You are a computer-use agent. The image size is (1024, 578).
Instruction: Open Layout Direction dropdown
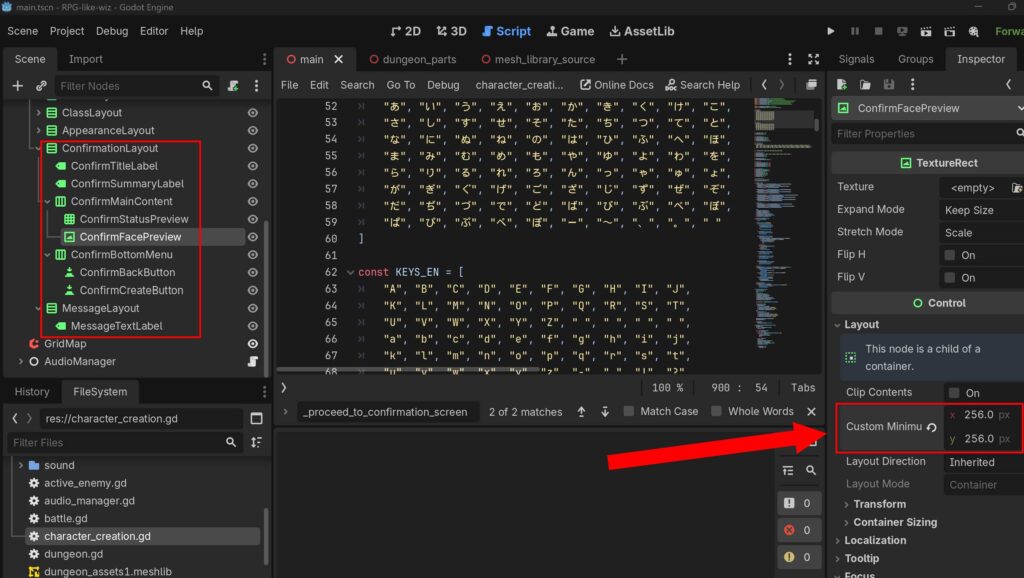coord(982,462)
